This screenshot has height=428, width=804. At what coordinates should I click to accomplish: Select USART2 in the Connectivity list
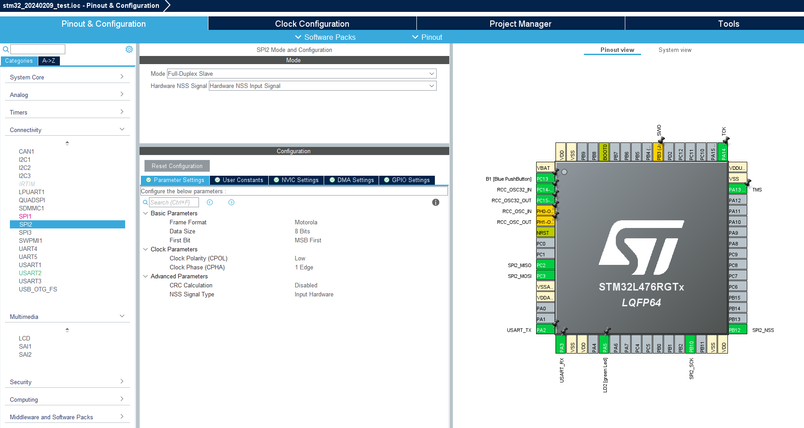tap(30, 273)
